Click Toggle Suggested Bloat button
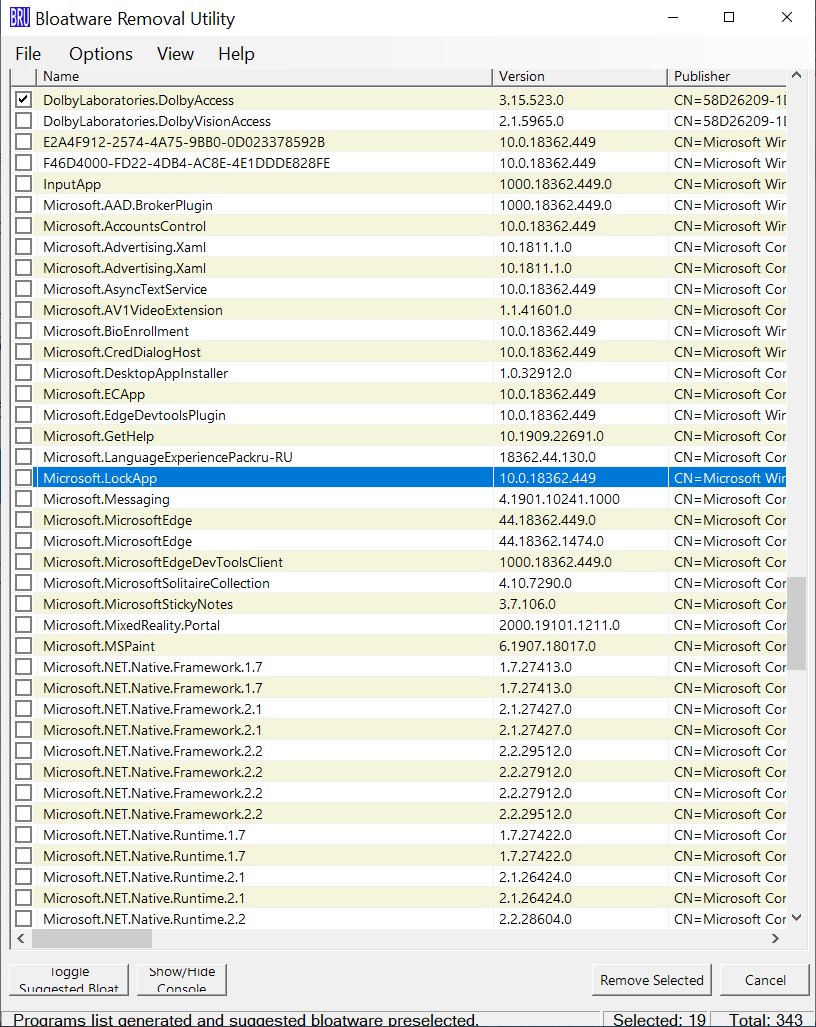Viewport: 816px width, 1027px height. click(x=69, y=979)
